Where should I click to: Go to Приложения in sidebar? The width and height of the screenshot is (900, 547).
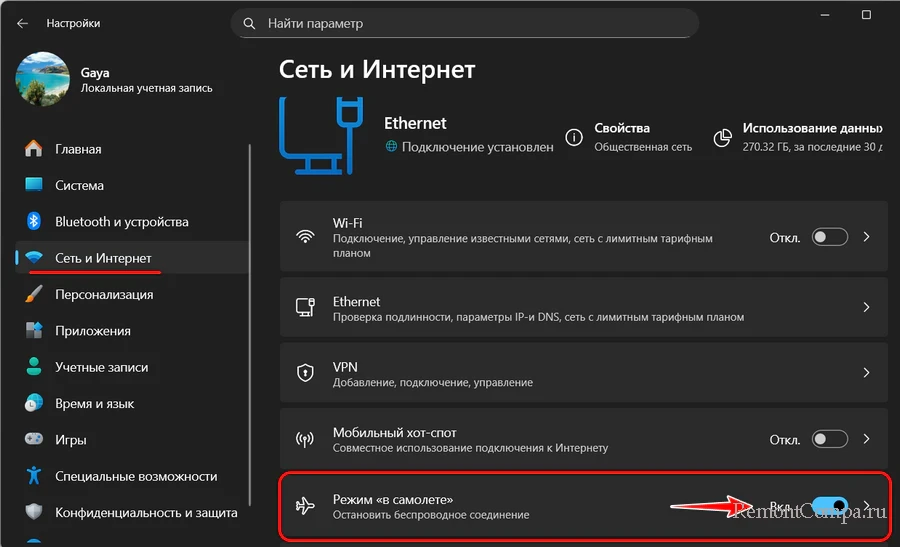92,331
